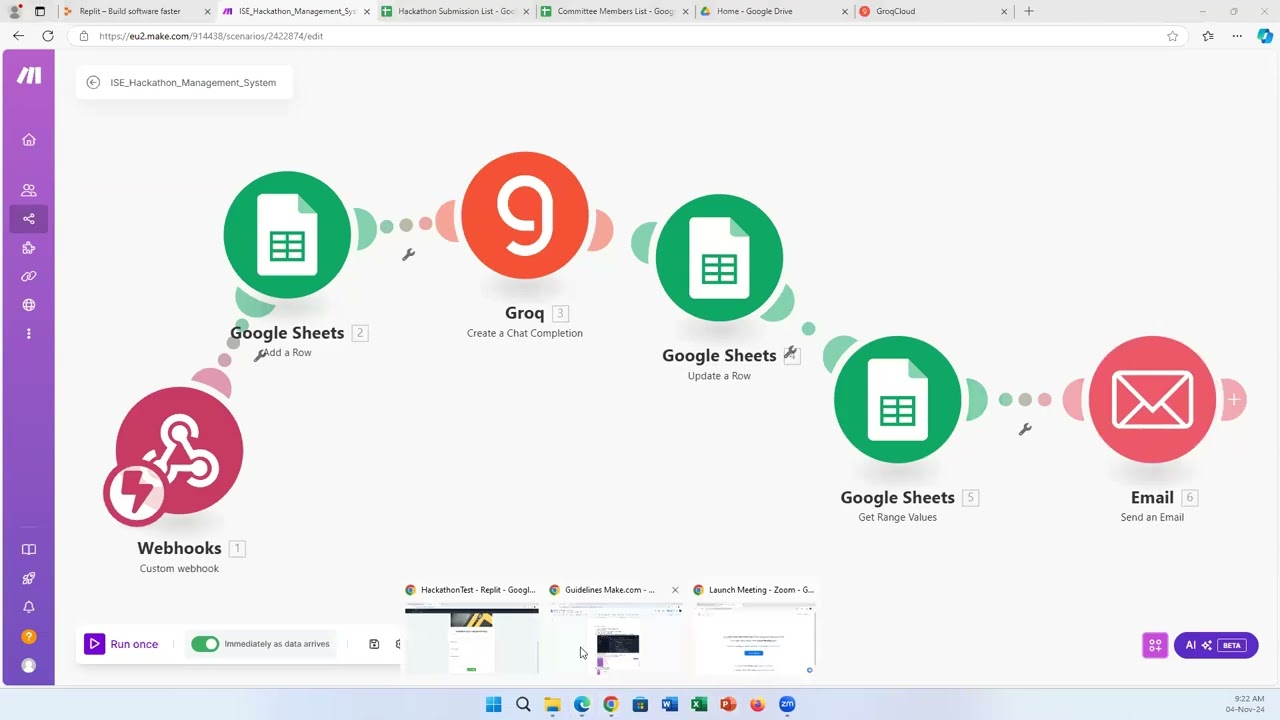The width and height of the screenshot is (1280, 720).
Task: Open Scenarios share icon in sidebar
Action: click(29, 219)
